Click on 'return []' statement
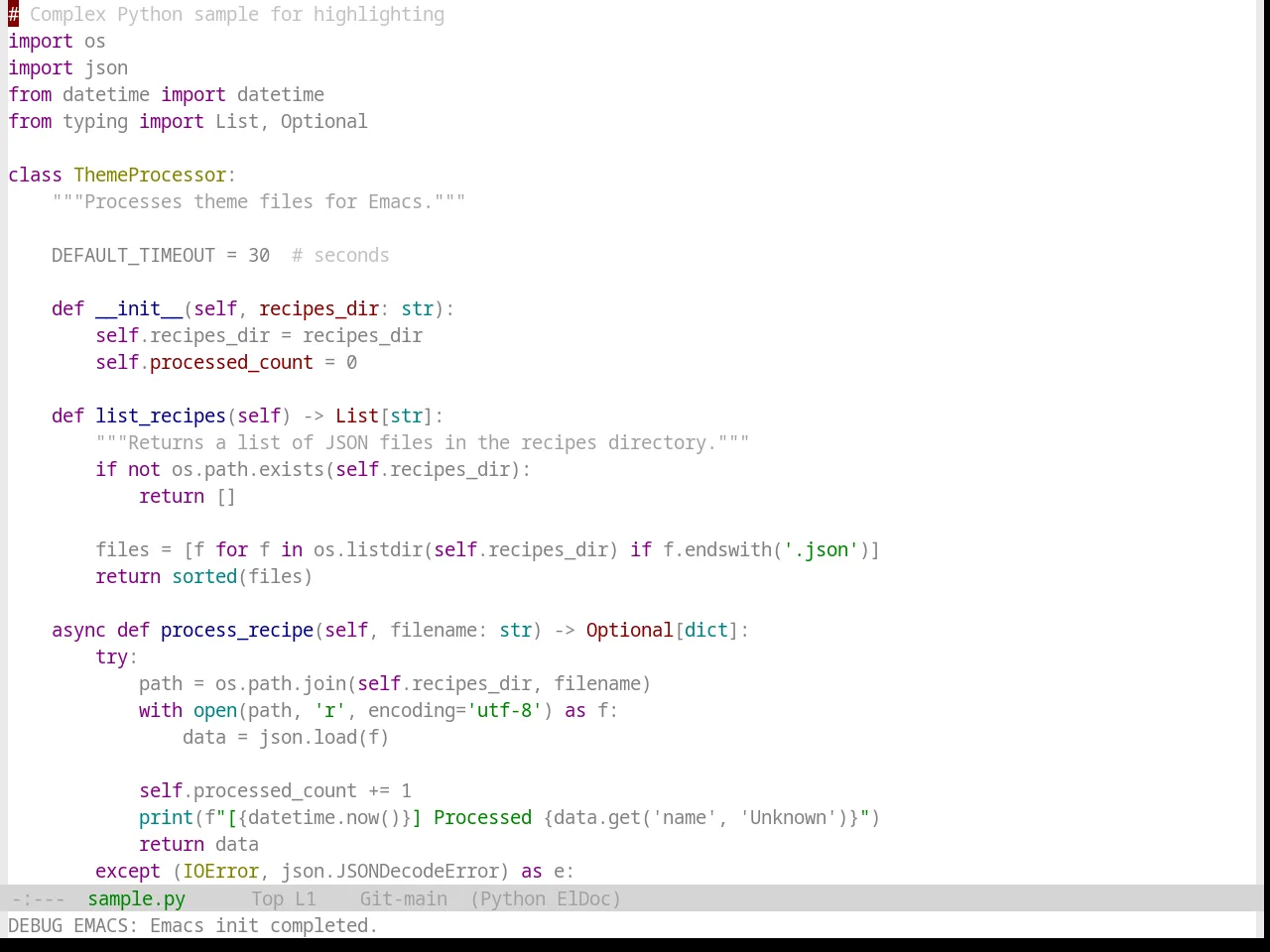 [188, 496]
